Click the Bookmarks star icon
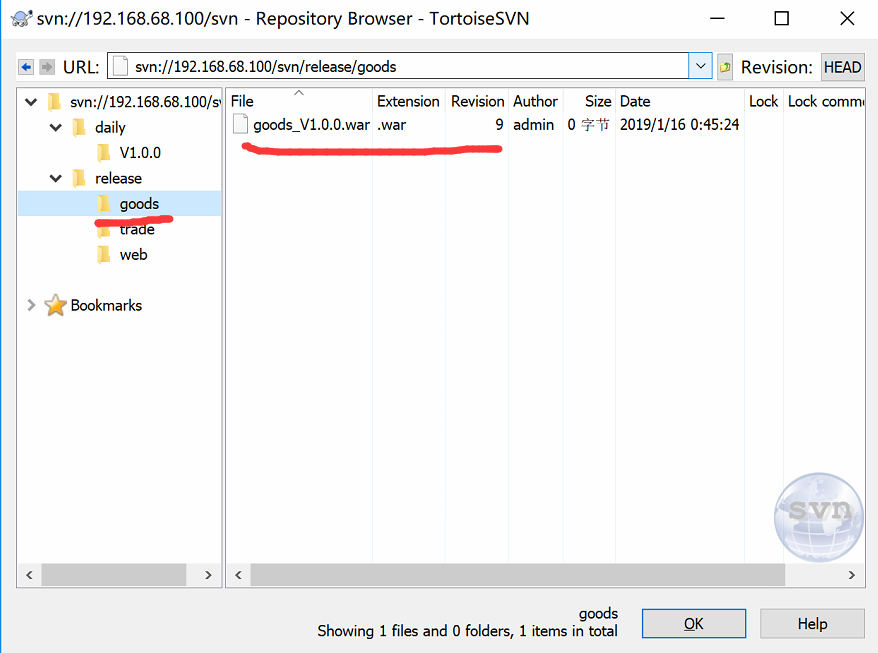 (55, 305)
